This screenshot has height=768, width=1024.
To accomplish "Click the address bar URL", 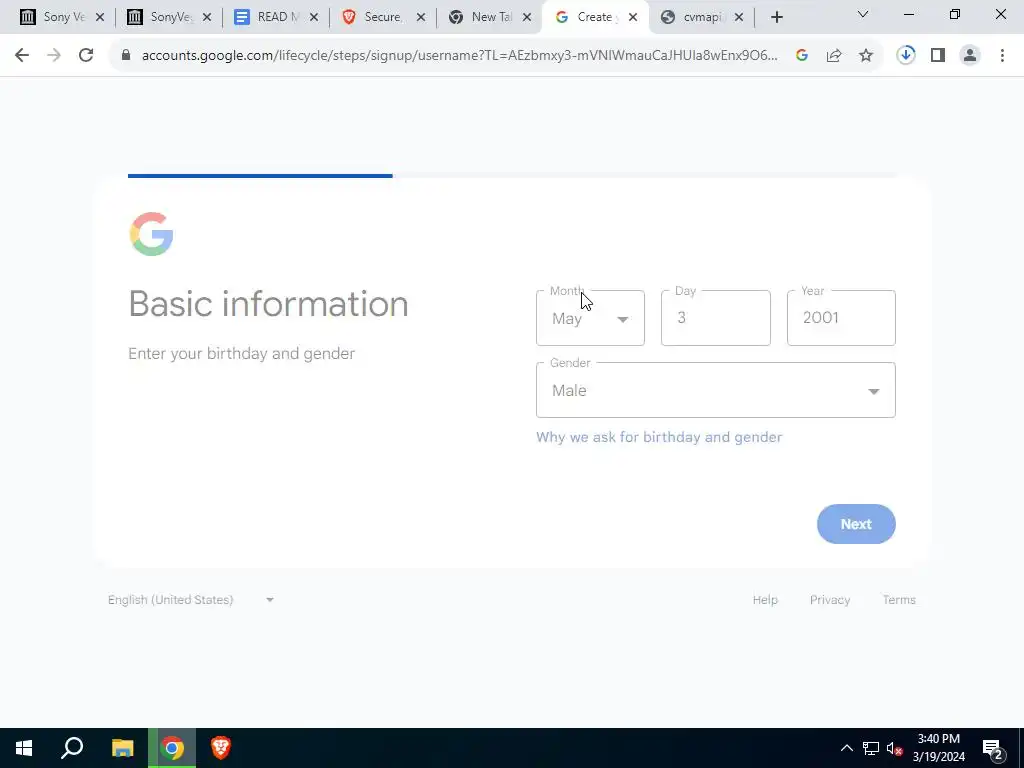I will tap(459, 56).
